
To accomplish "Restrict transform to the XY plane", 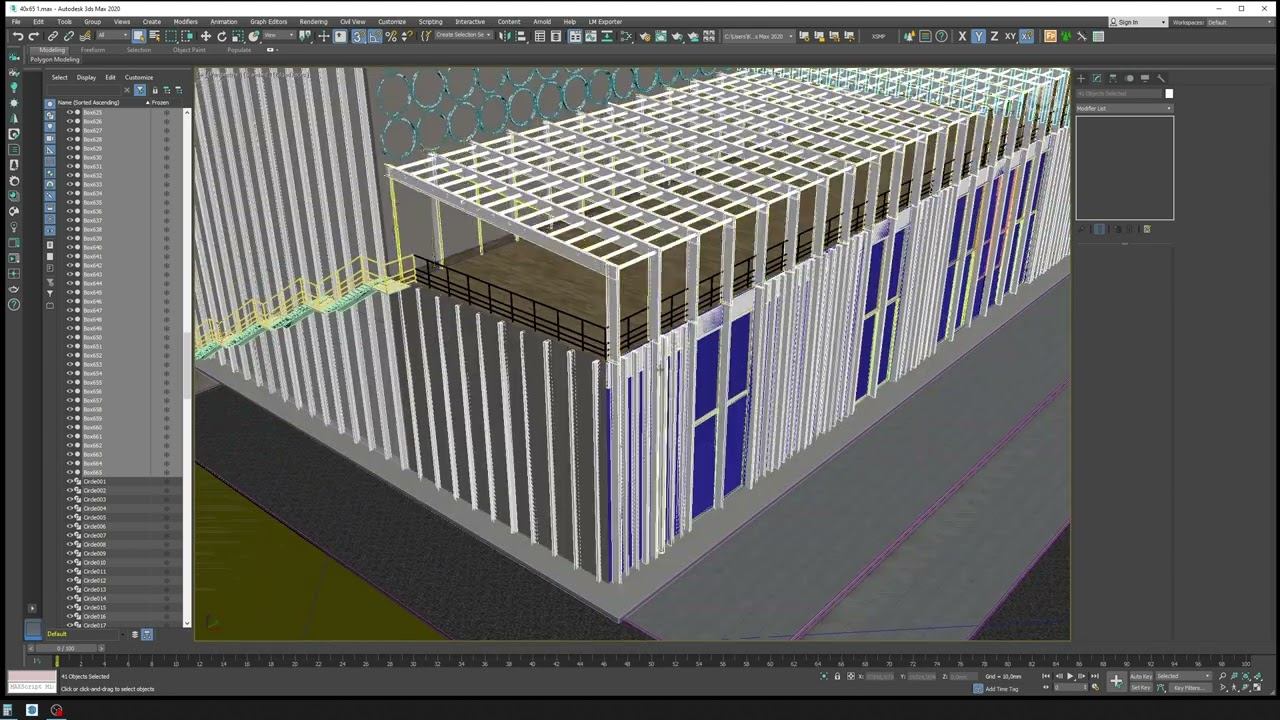I will point(1010,36).
